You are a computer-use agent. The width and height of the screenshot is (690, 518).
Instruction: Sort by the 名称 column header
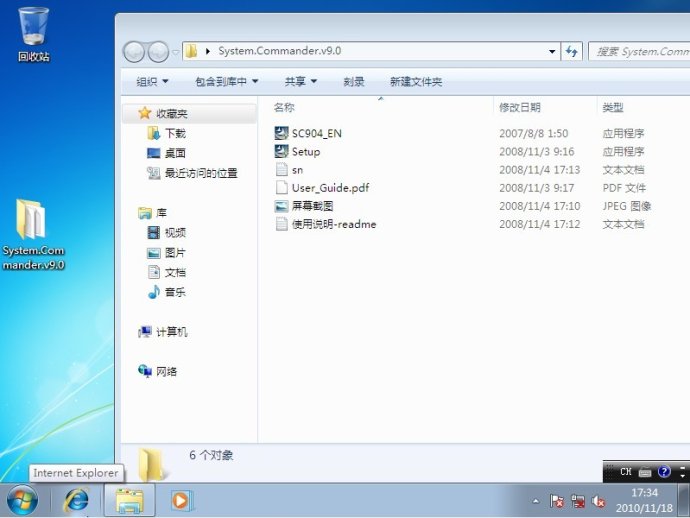pos(284,107)
